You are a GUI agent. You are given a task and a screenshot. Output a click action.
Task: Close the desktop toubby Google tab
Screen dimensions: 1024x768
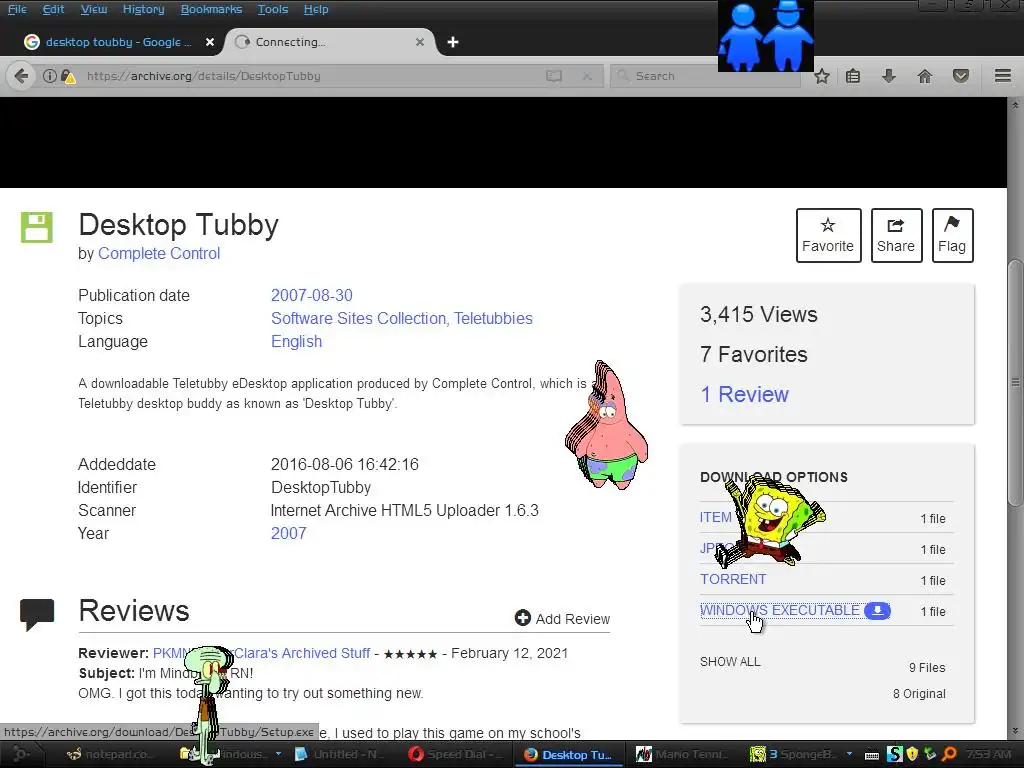tap(210, 42)
